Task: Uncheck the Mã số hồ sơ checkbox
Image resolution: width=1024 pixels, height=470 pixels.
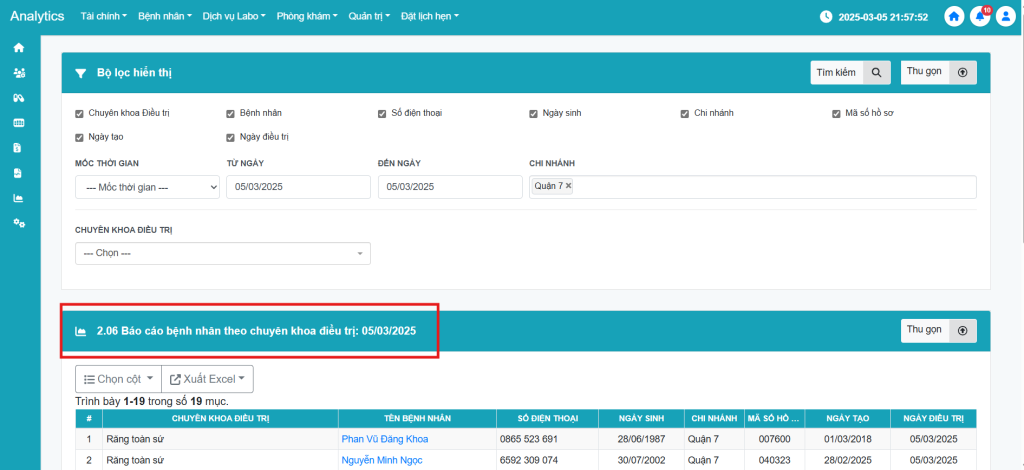Action: point(836,113)
